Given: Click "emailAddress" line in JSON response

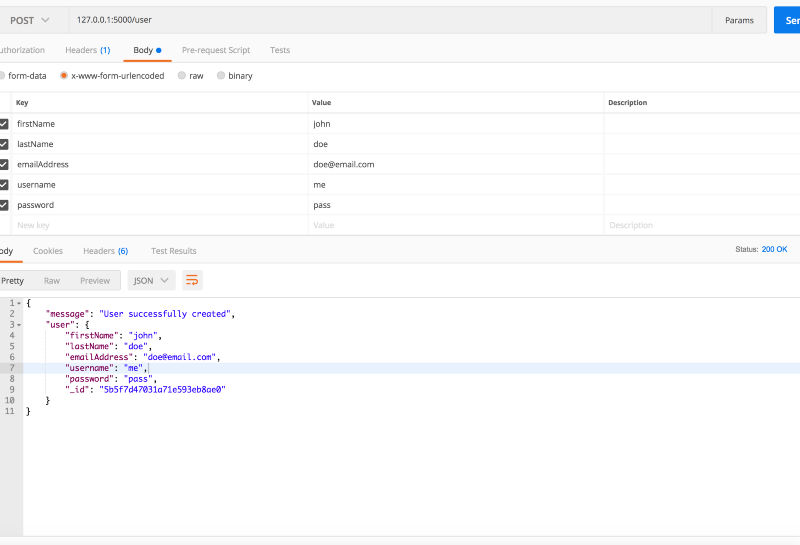Looking at the screenshot, I should pyautogui.click(x=142, y=357).
